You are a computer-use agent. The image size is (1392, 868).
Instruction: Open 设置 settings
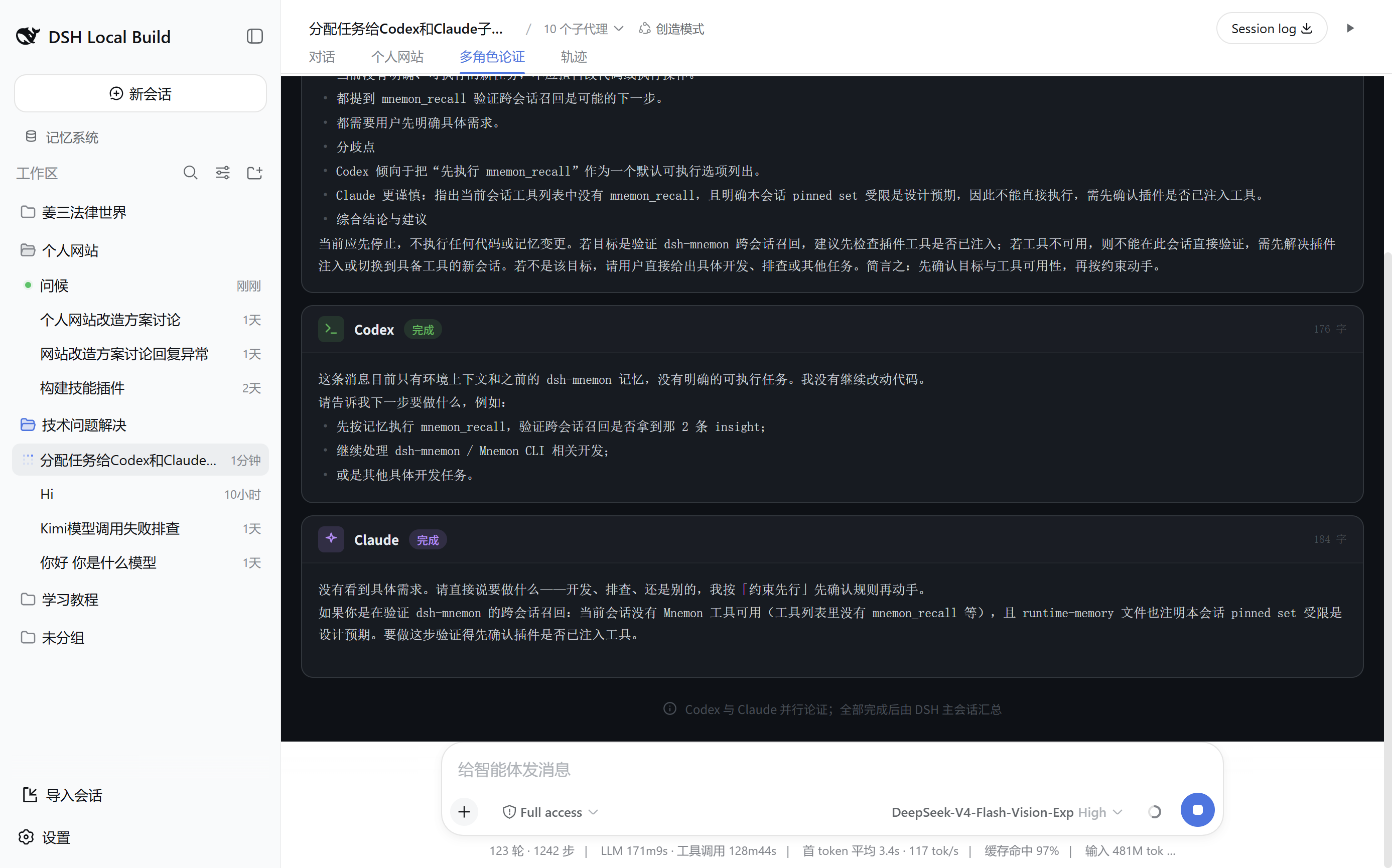point(44,837)
